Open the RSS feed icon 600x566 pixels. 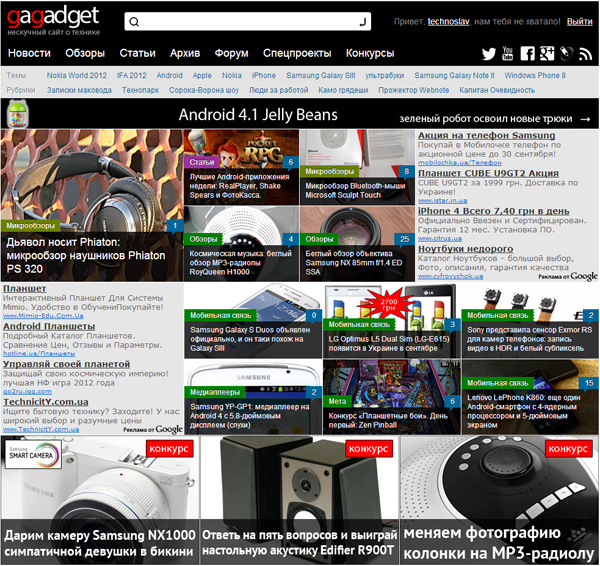click(585, 54)
